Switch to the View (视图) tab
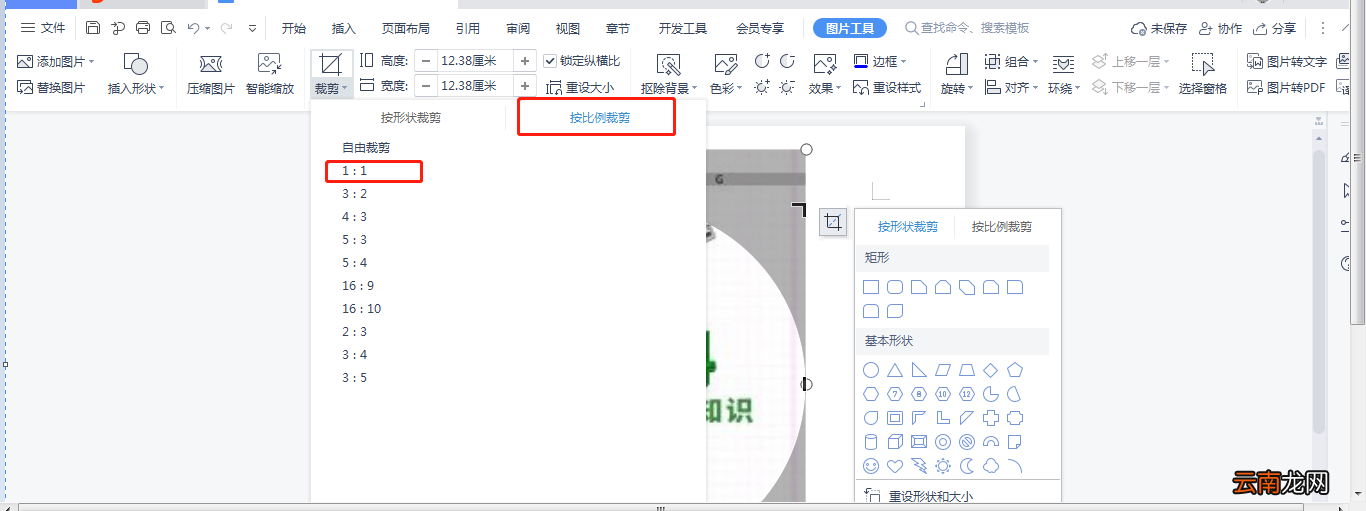The width and height of the screenshot is (1366, 511). tap(568, 28)
